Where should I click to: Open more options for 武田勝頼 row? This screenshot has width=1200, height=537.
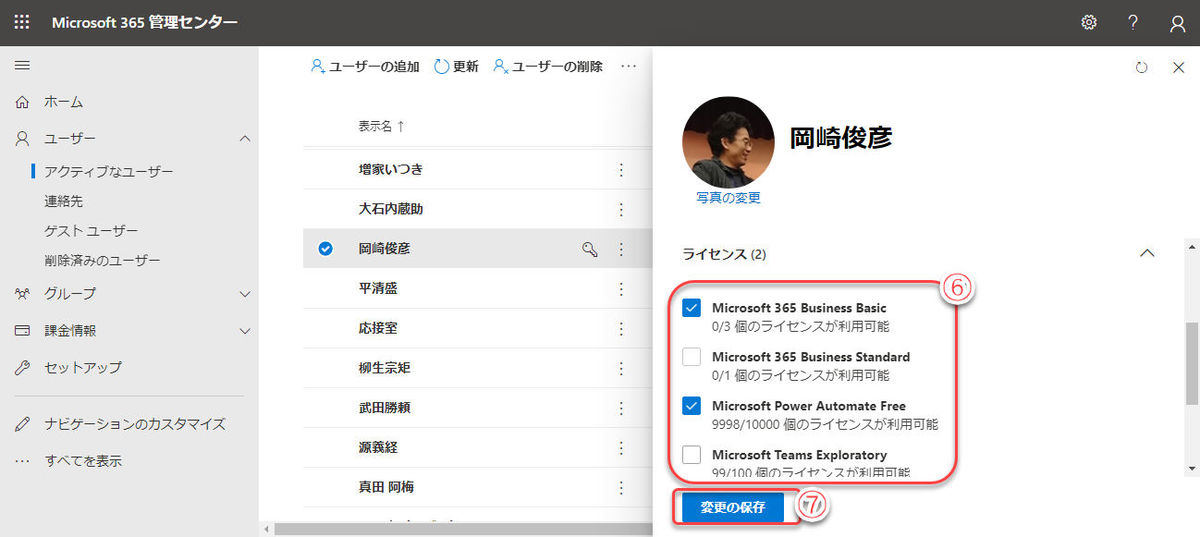621,407
